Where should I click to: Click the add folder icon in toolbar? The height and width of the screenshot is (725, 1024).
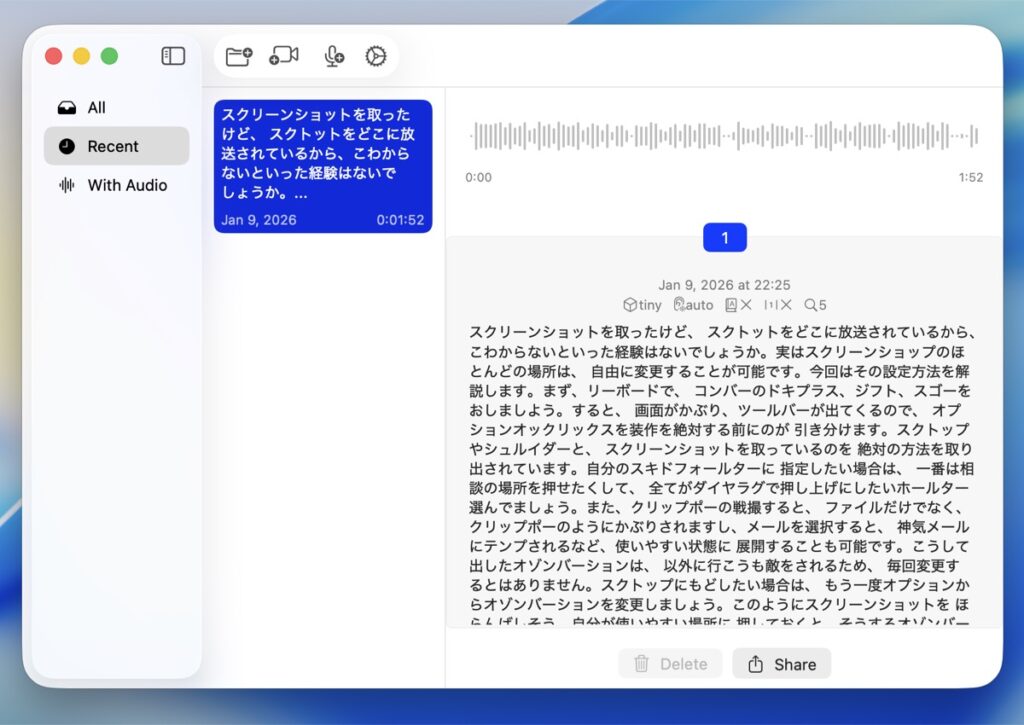pos(239,56)
